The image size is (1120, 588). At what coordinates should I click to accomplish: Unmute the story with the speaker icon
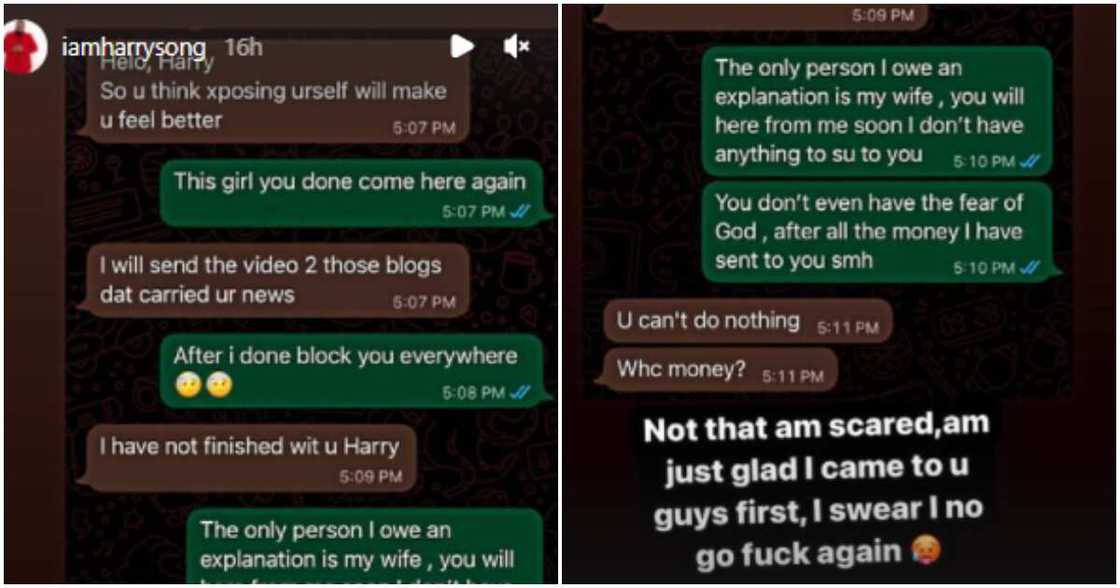pos(516,46)
